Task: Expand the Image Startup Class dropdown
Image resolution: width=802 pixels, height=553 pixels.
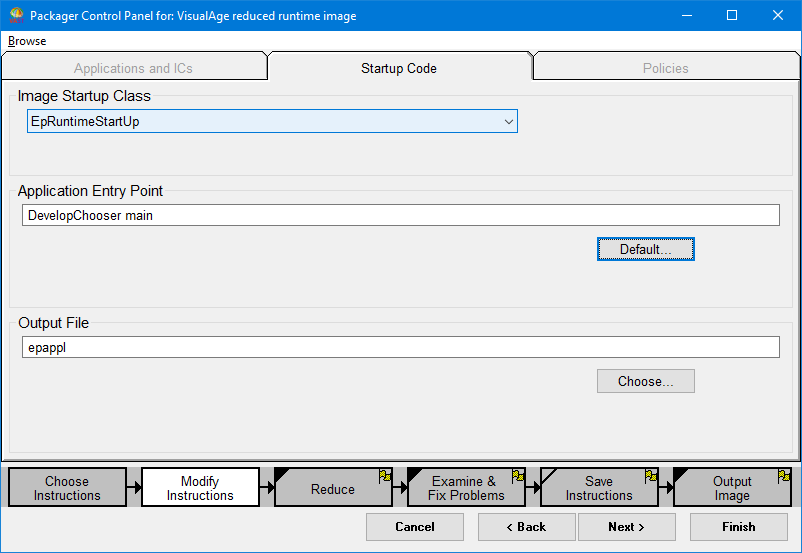Action: click(x=508, y=122)
